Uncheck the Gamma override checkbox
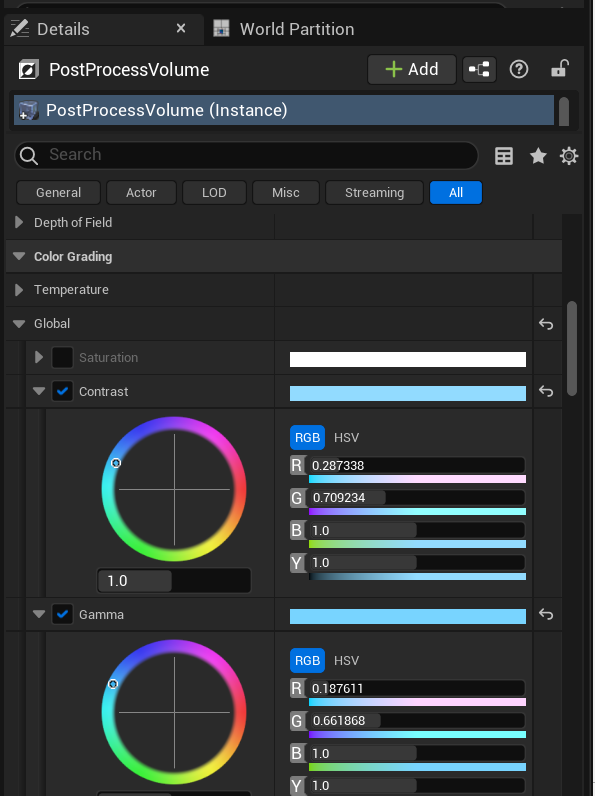The height and width of the screenshot is (796, 595). point(62,614)
